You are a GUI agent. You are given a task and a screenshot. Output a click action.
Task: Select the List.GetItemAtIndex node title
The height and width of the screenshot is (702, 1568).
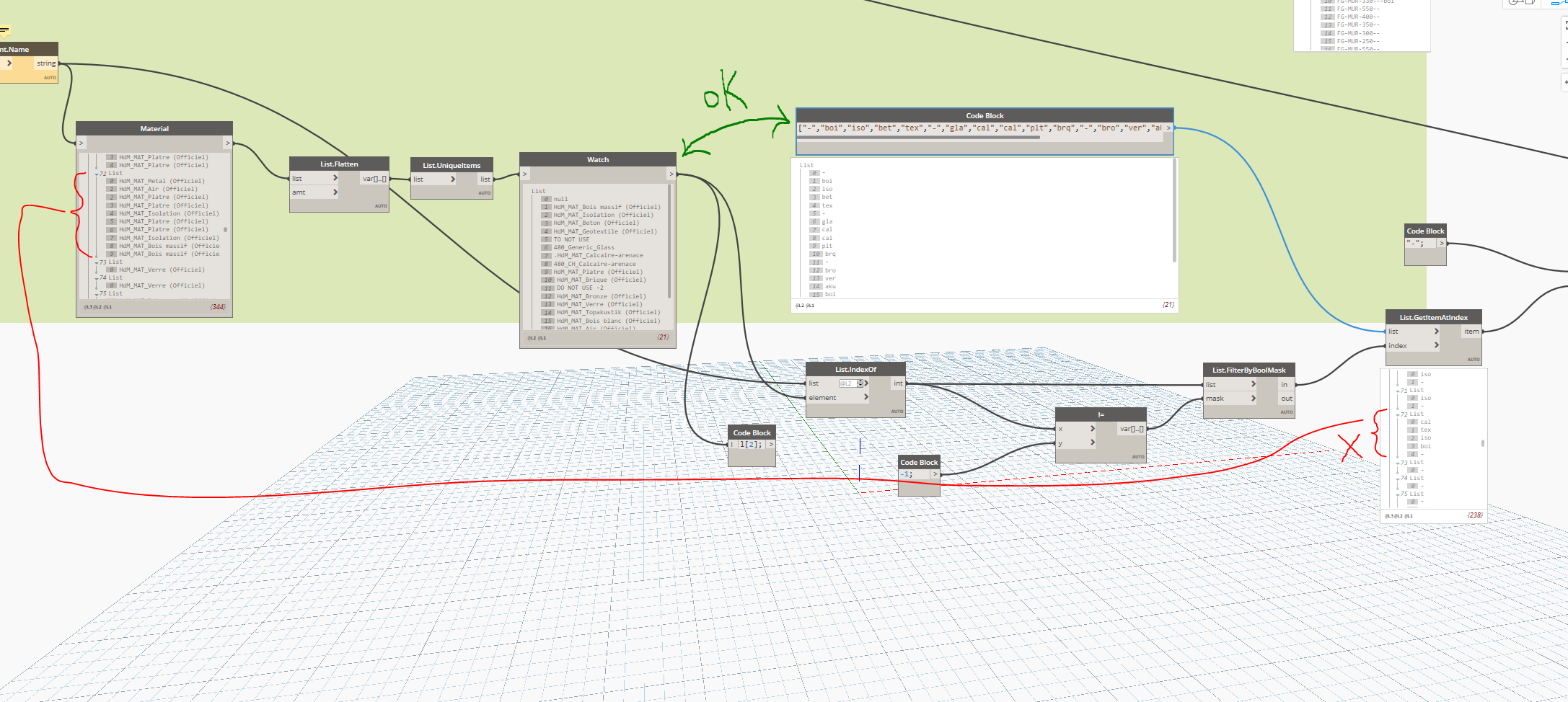[x=1434, y=317]
